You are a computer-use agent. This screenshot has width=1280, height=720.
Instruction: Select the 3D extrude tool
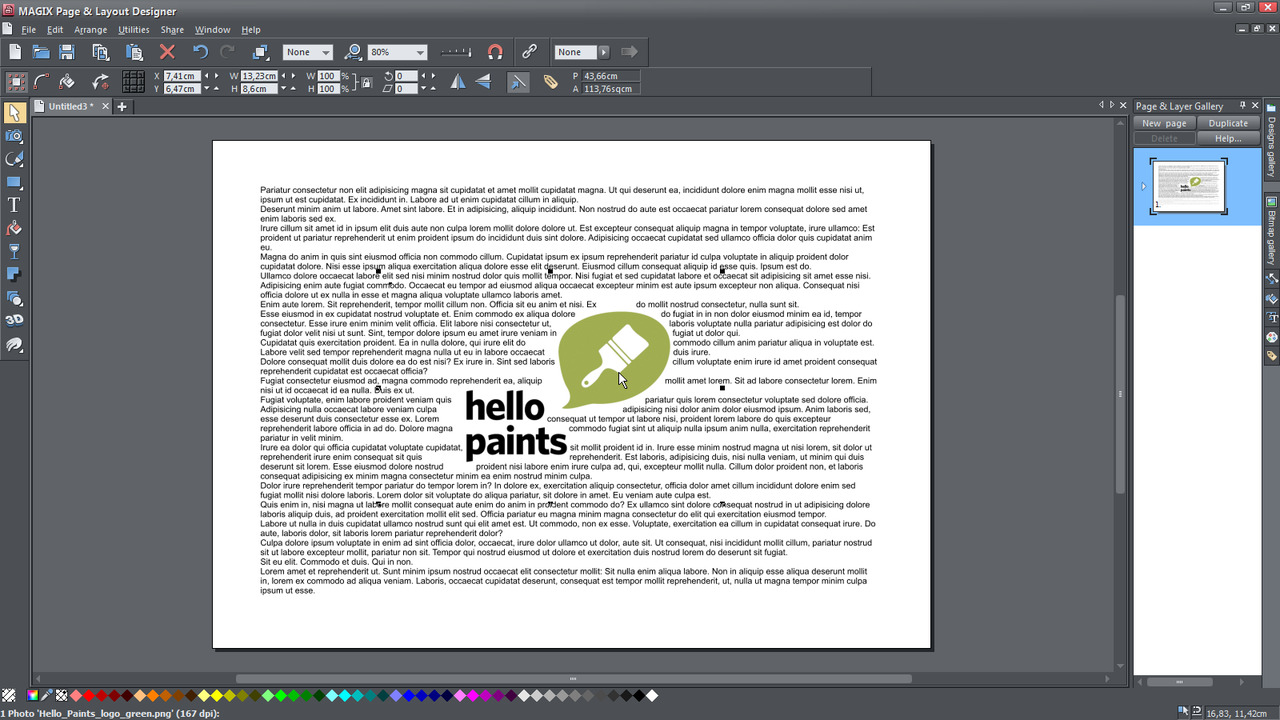tap(14, 320)
